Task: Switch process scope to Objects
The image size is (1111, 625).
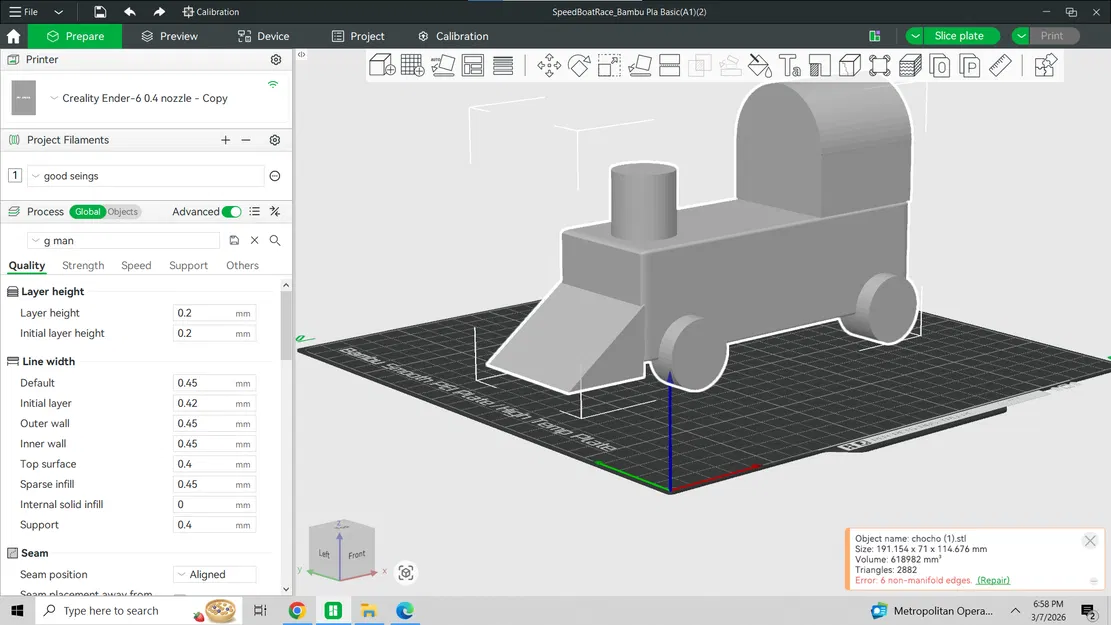Action: pyautogui.click(x=122, y=211)
